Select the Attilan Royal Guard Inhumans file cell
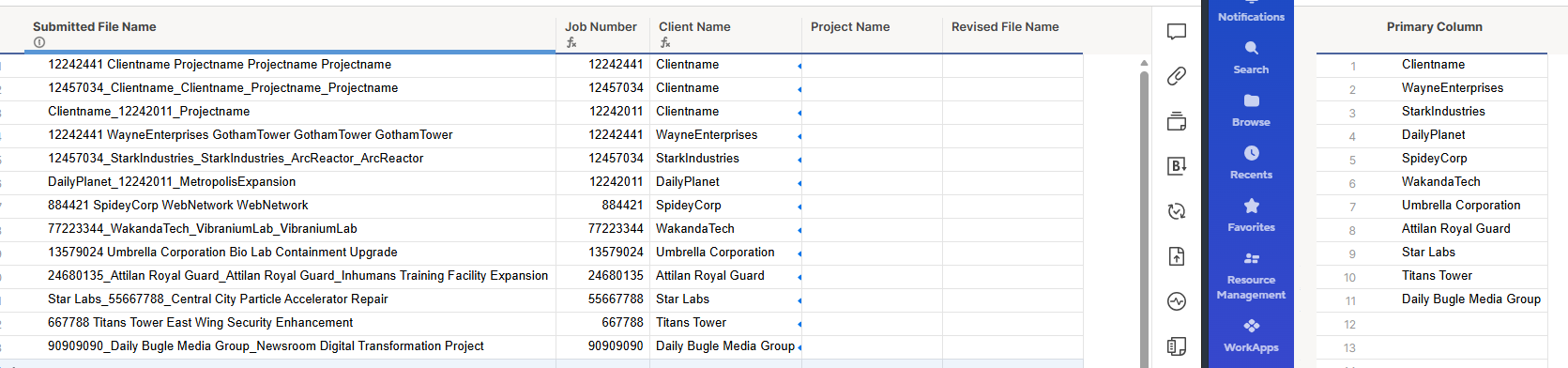 pyautogui.click(x=290, y=276)
